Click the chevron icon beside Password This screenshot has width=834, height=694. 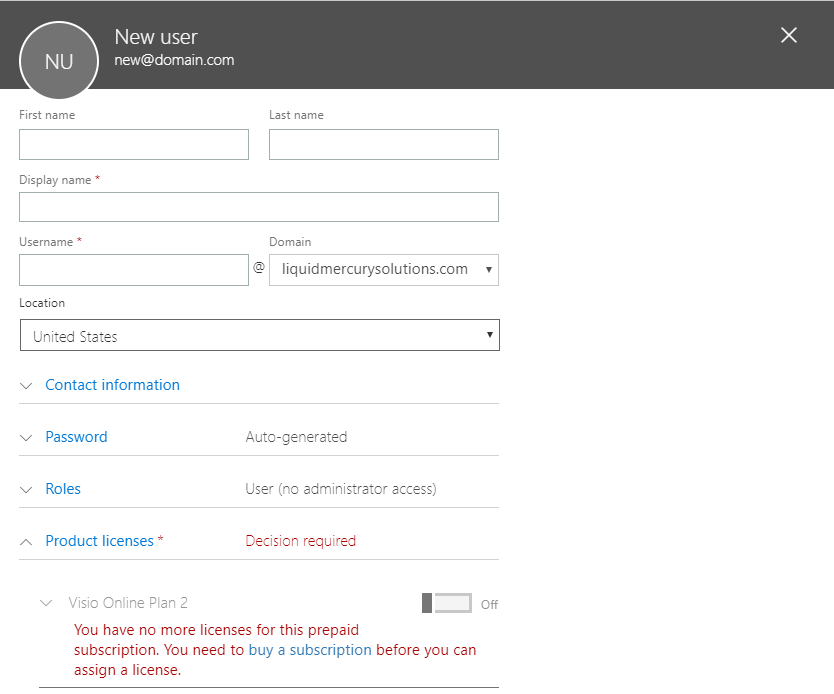(26, 438)
